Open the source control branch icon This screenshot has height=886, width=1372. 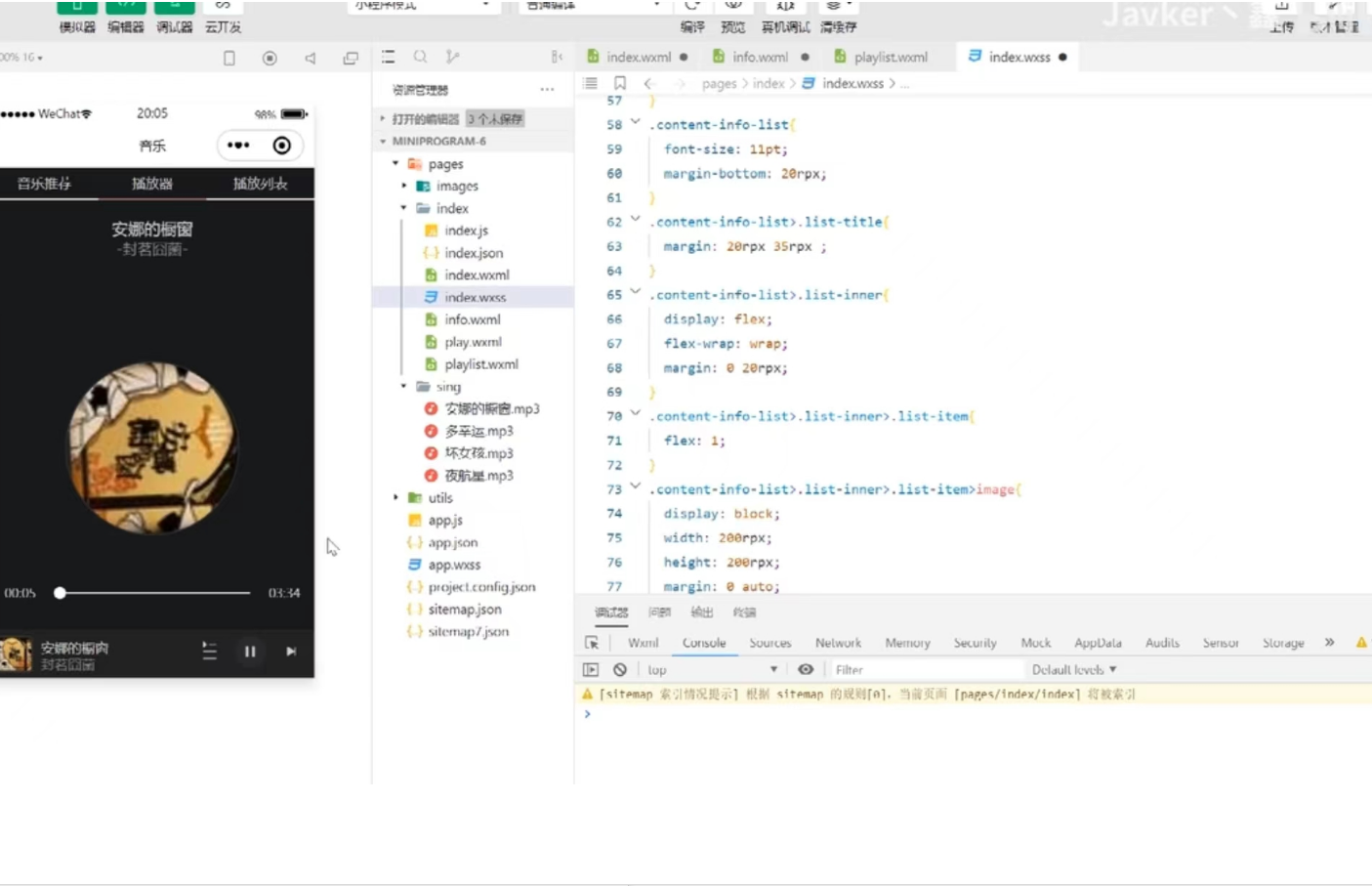pyautogui.click(x=451, y=57)
